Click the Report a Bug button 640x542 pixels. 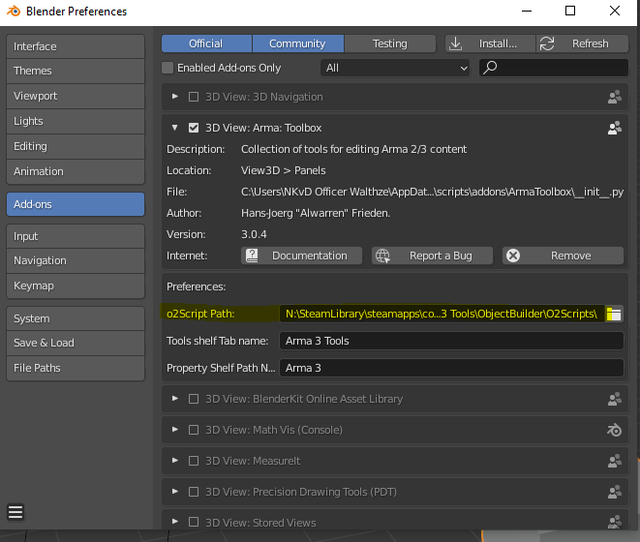coord(432,256)
